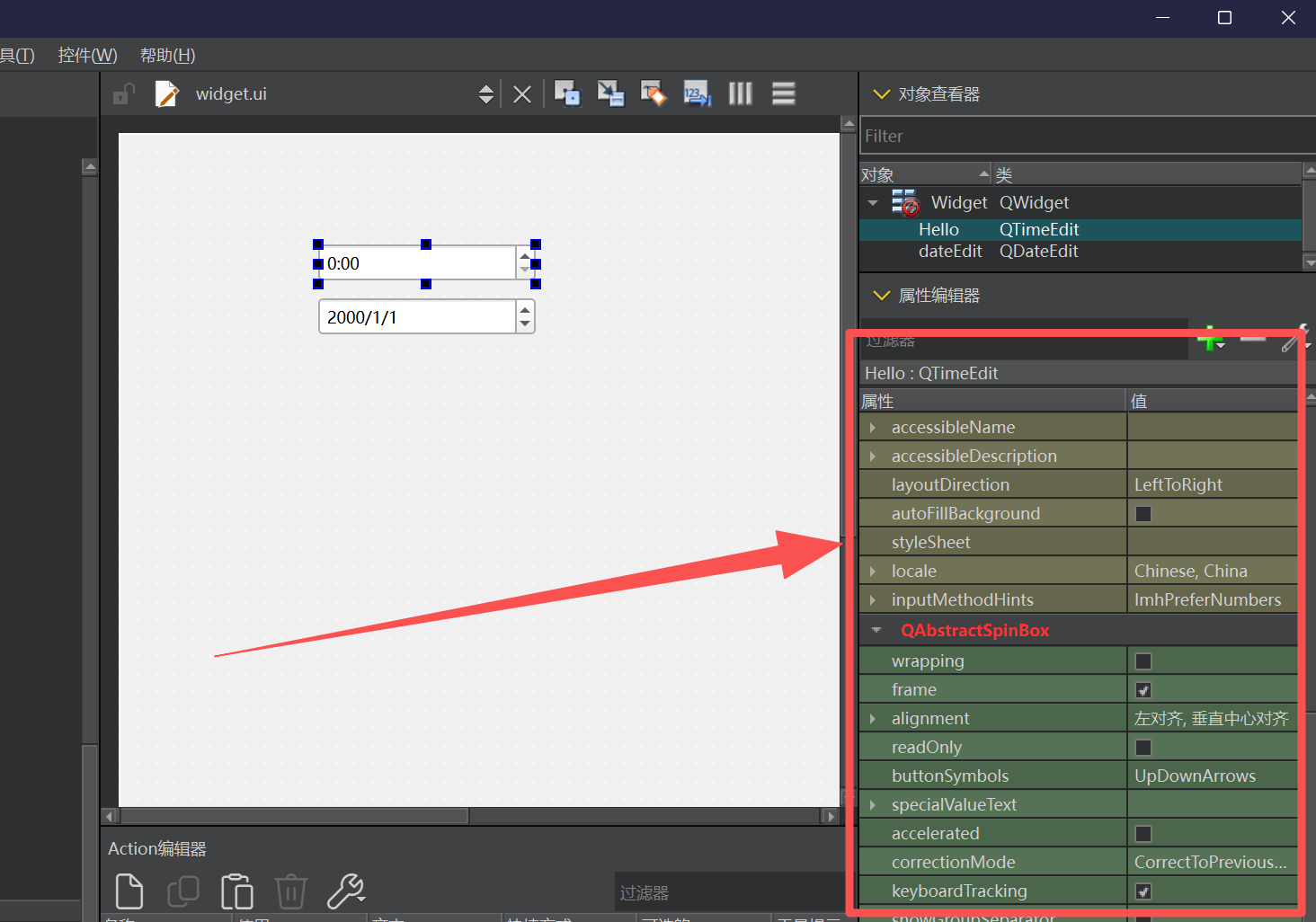This screenshot has height=922, width=1316.
Task: Check the autoFillBackground property box
Action: pos(1143,514)
